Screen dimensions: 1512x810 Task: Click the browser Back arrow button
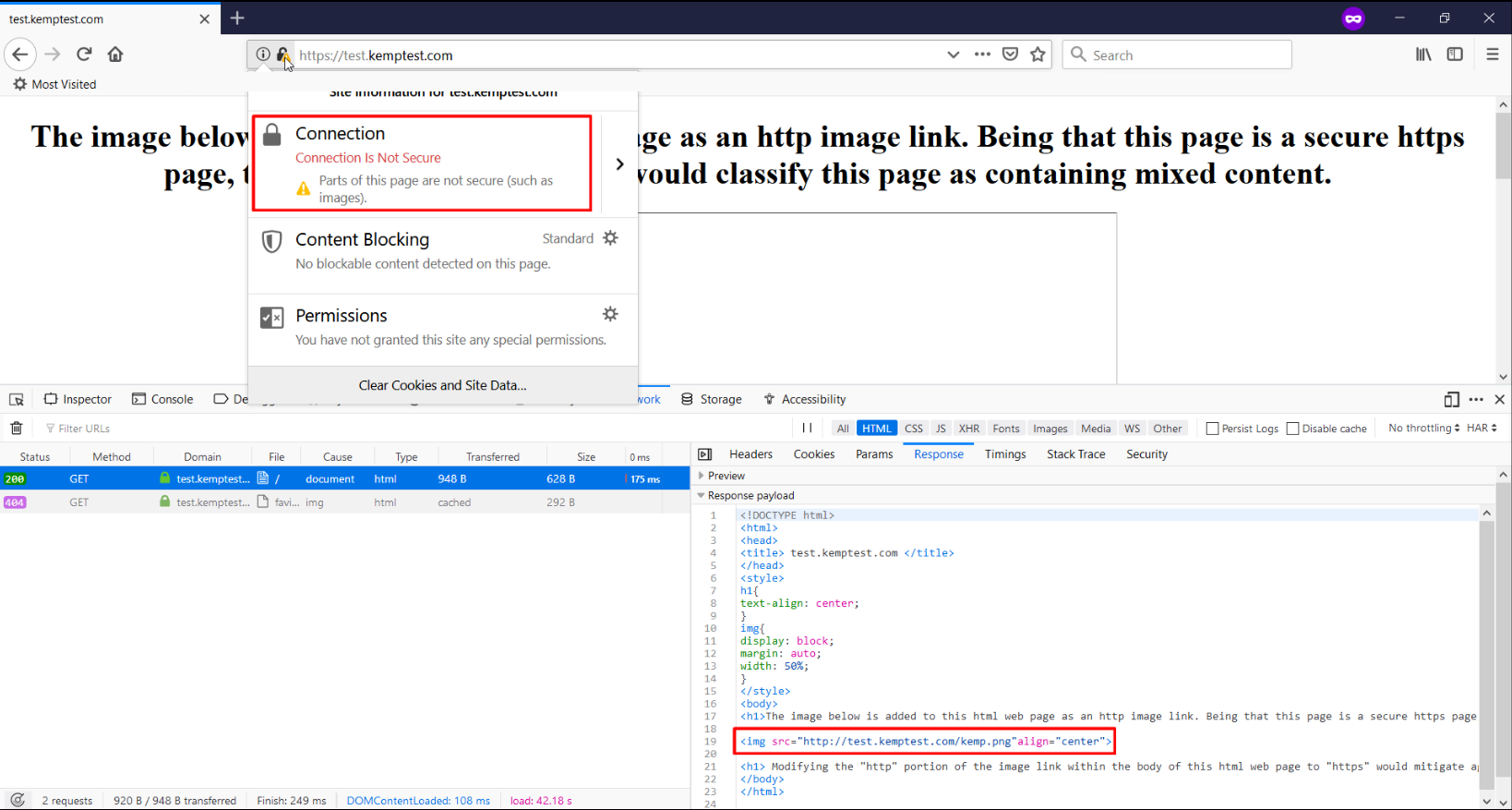point(20,54)
